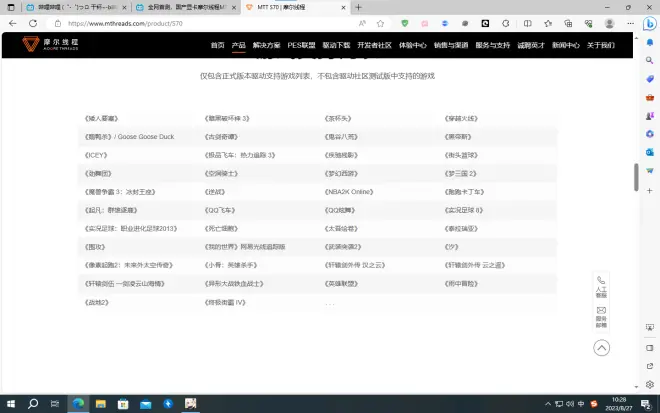Show hidden system tray icons
Image resolution: width=660 pixels, height=413 pixels.
547,403
